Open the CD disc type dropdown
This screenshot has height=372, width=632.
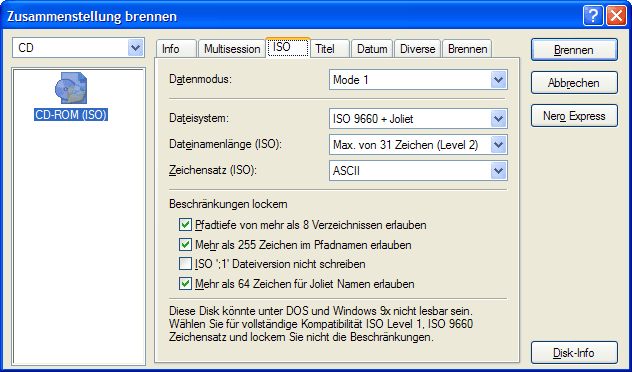(x=135, y=48)
